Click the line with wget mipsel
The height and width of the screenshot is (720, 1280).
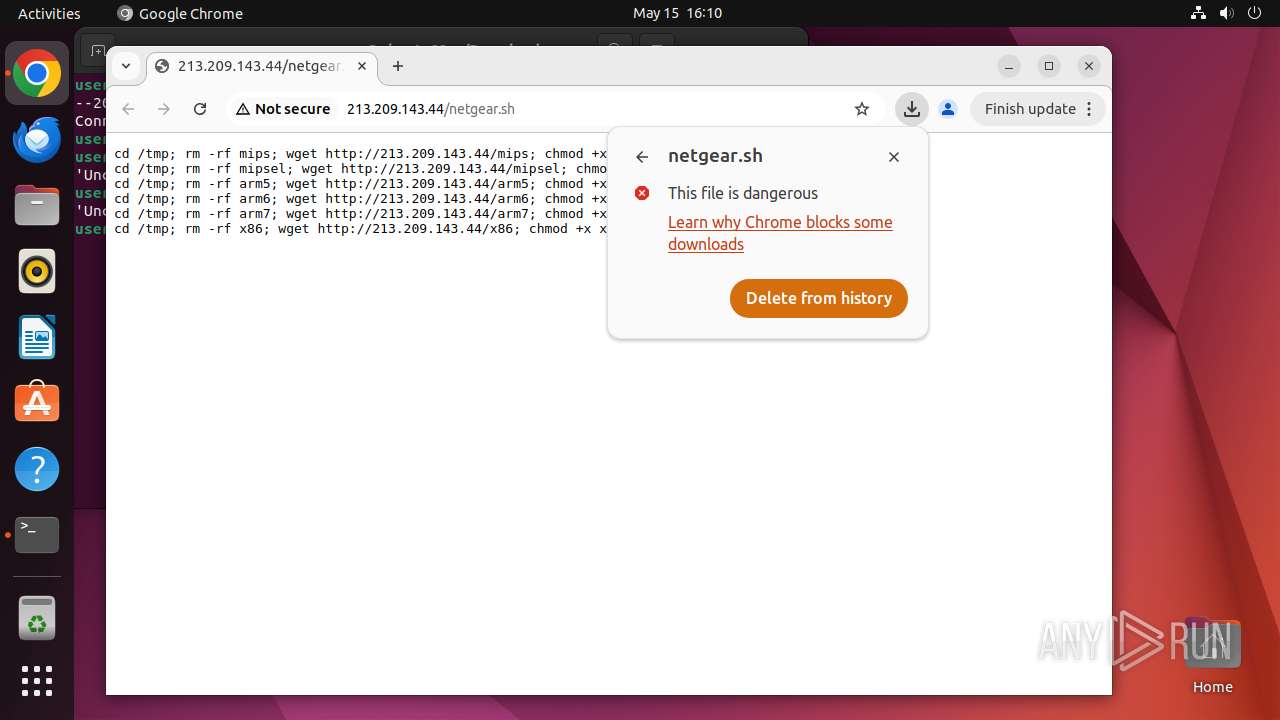[361, 169]
